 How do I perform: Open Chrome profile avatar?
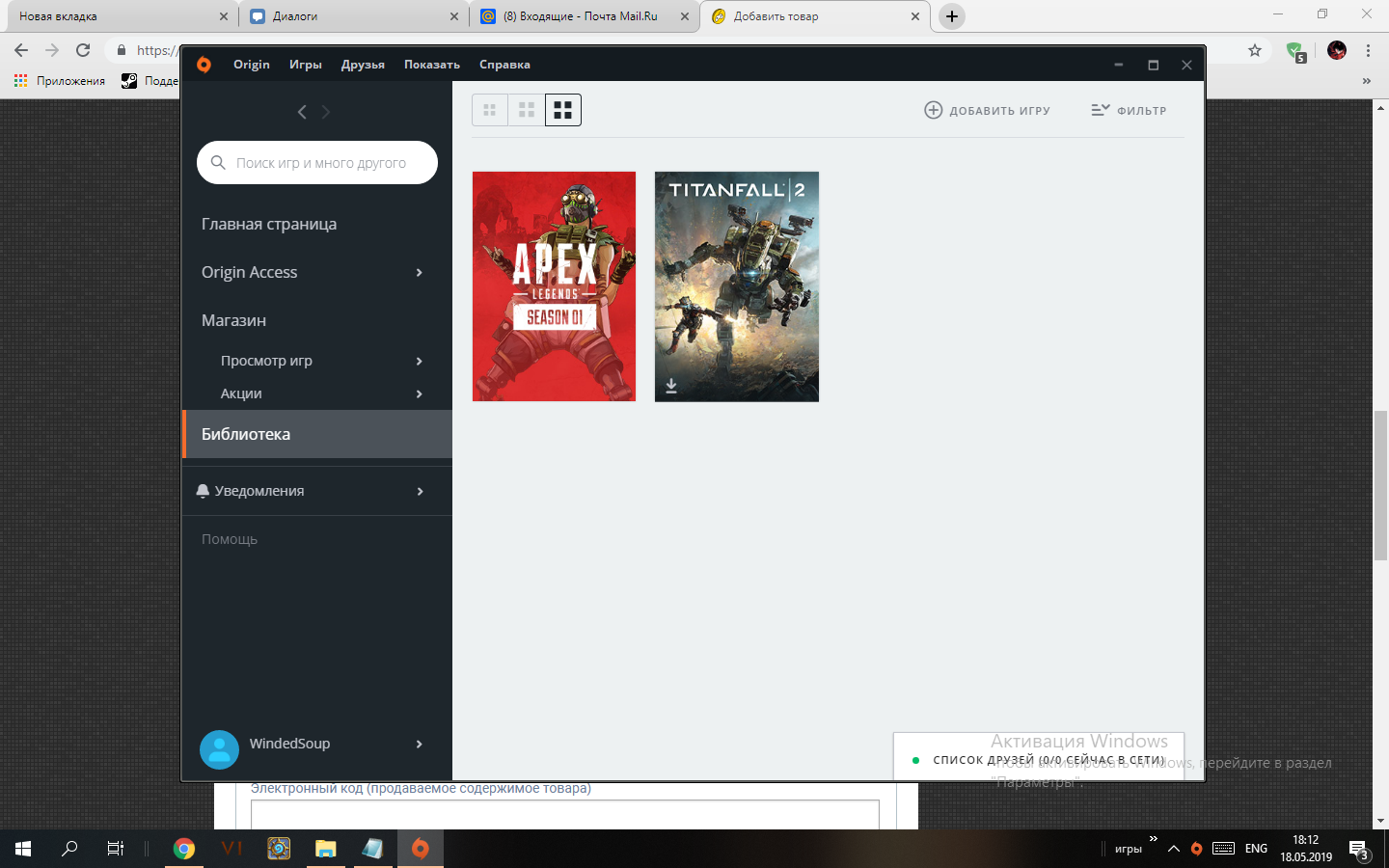(1337, 50)
